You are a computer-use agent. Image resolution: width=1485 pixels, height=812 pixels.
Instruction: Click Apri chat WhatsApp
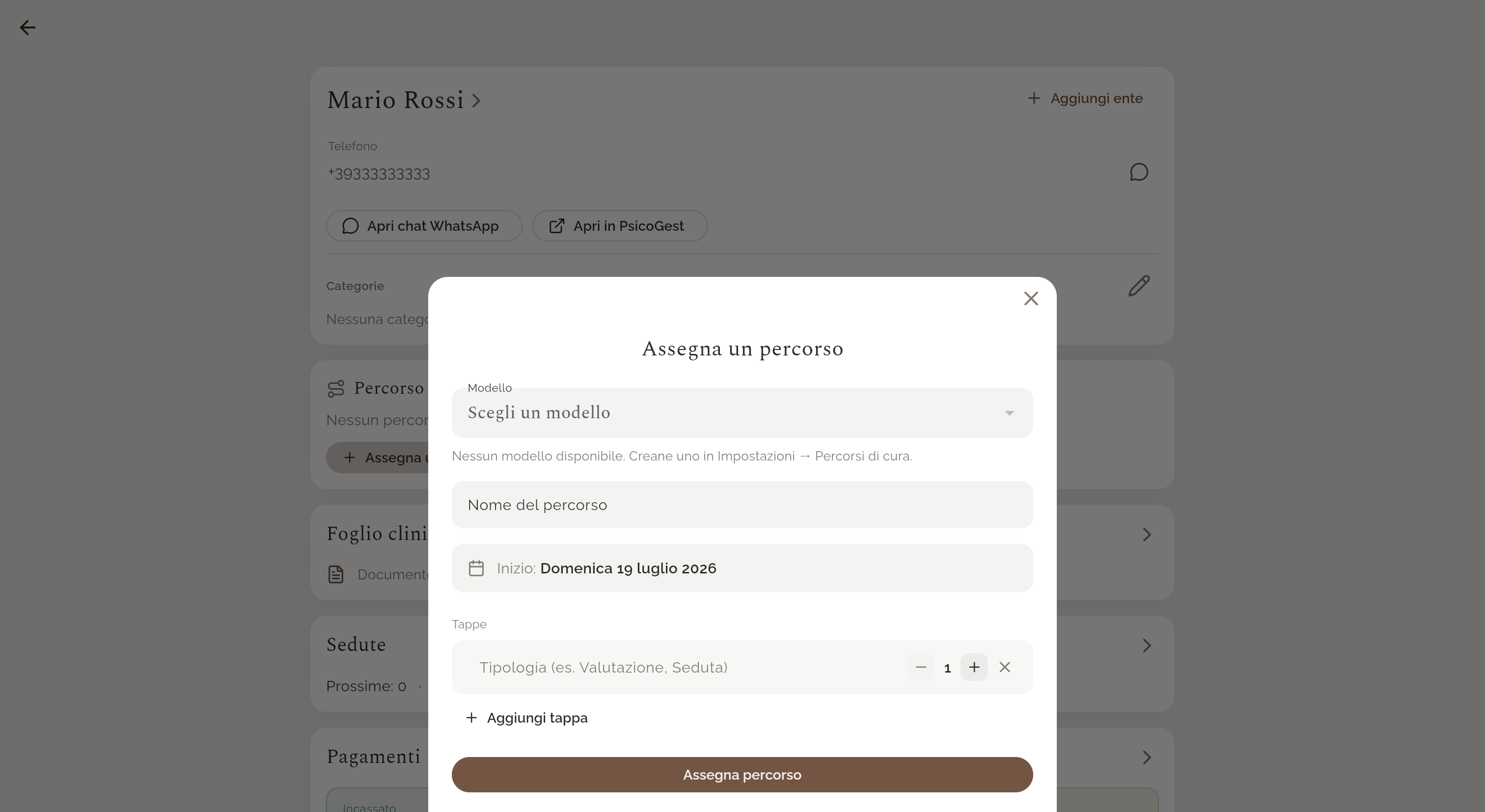(x=424, y=226)
